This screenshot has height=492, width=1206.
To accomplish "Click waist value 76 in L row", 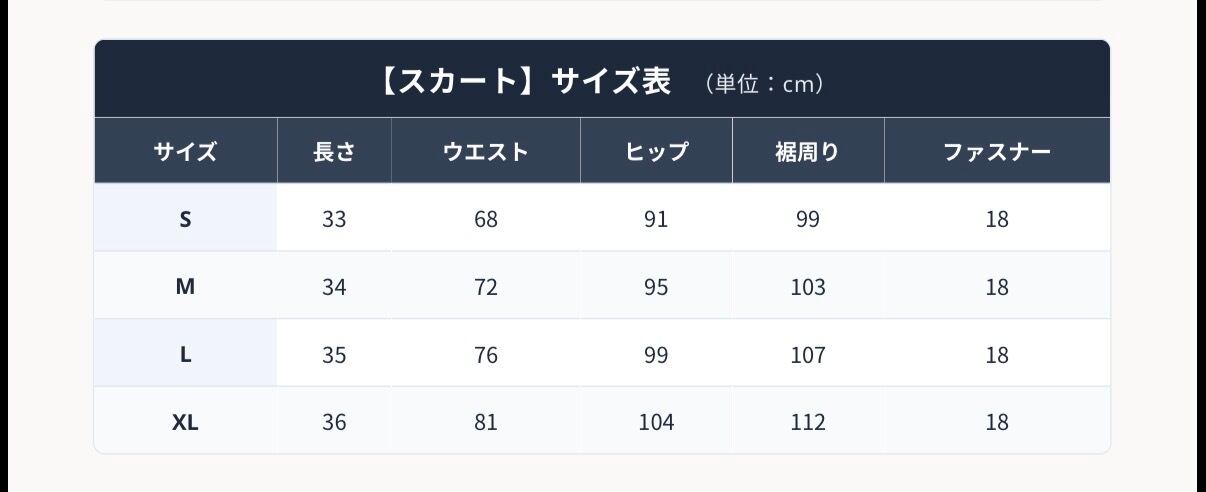I will tap(486, 355).
